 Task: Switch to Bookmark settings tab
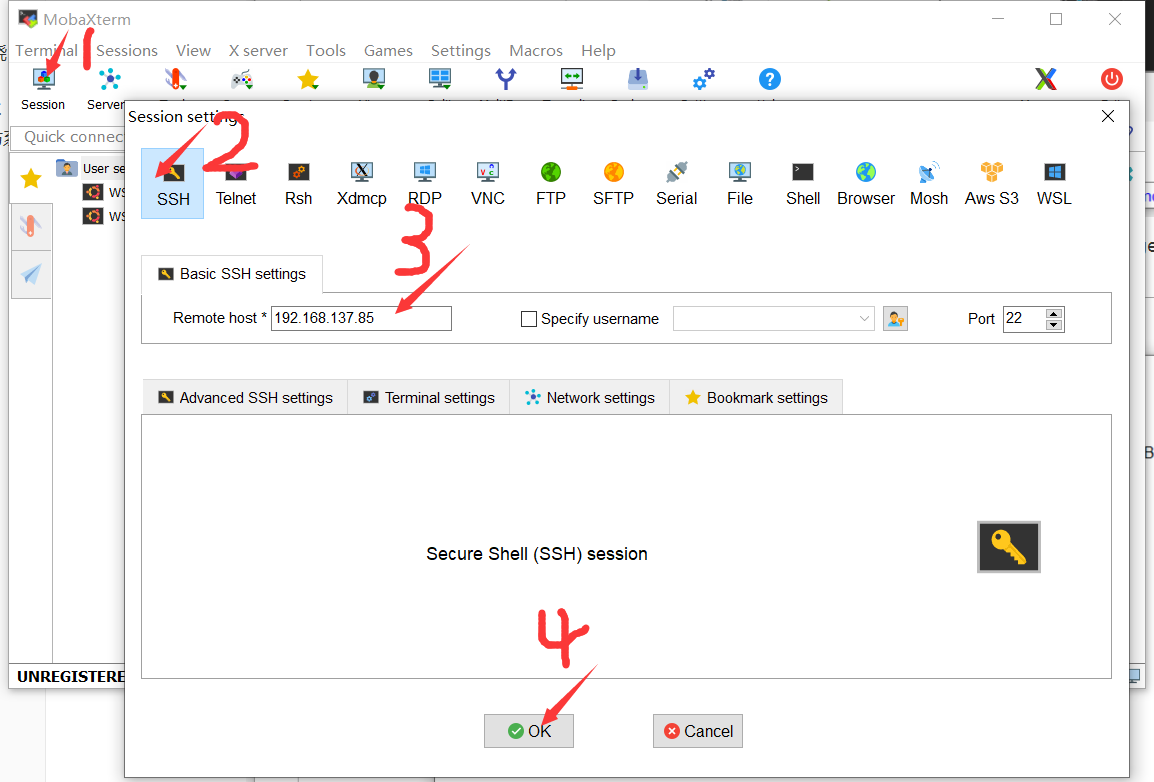point(757,397)
